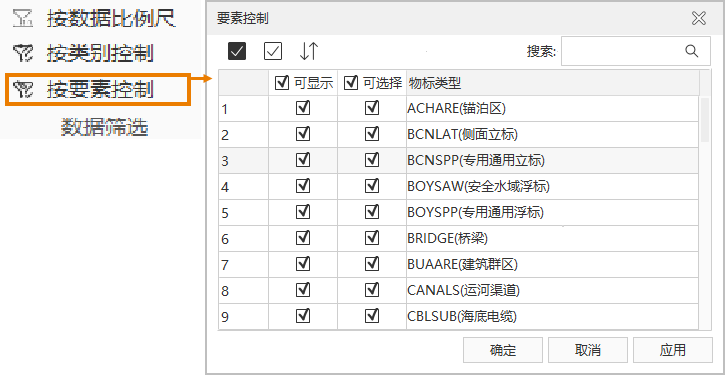Uncheck 可显示 for BRIDGE(桥梁)
The image size is (725, 375).
click(303, 238)
